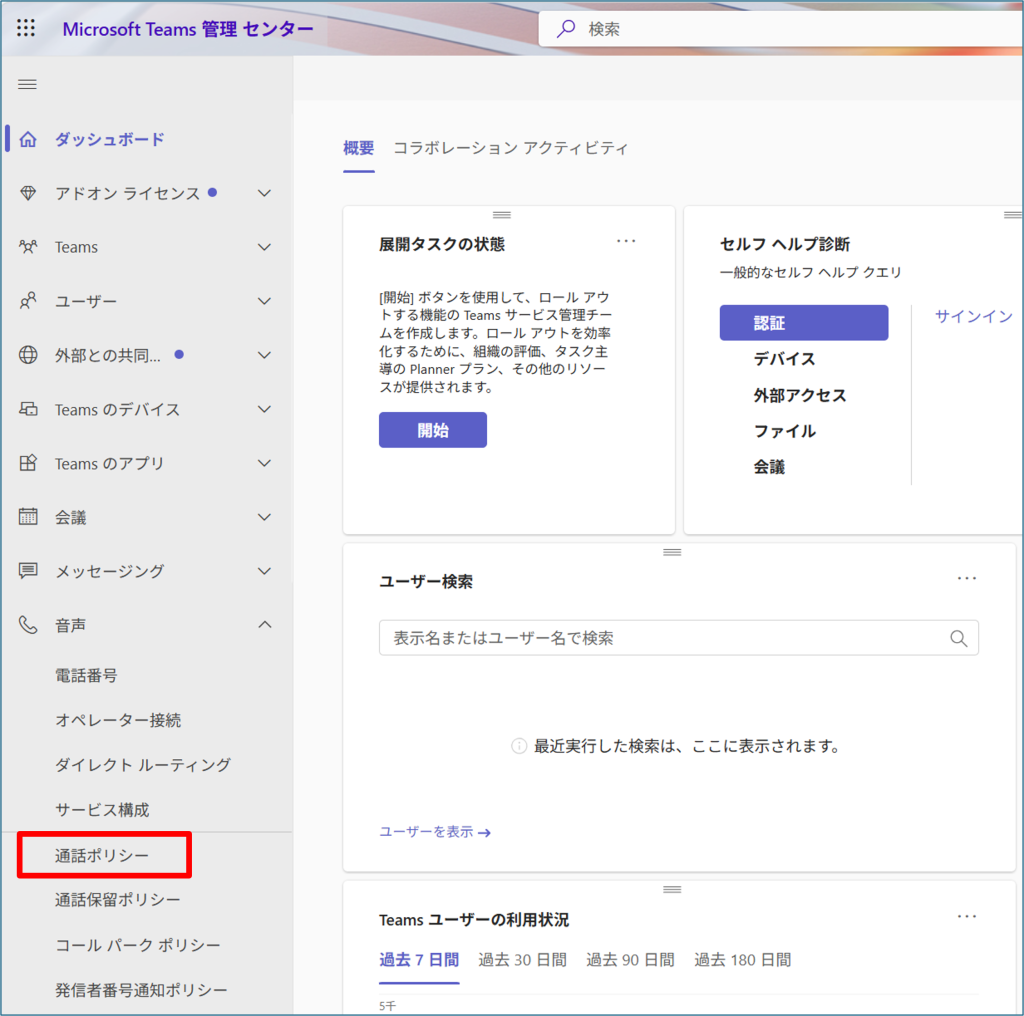The width and height of the screenshot is (1024, 1016).
Task: Collapse the 音声 section chevron
Action: 264,625
